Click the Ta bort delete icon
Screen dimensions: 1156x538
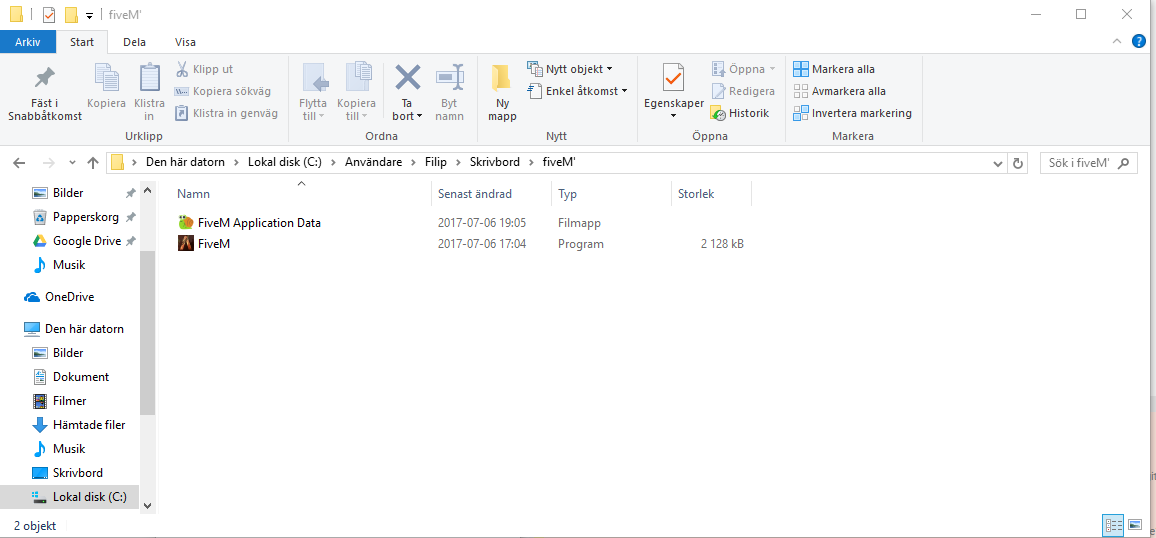(408, 78)
